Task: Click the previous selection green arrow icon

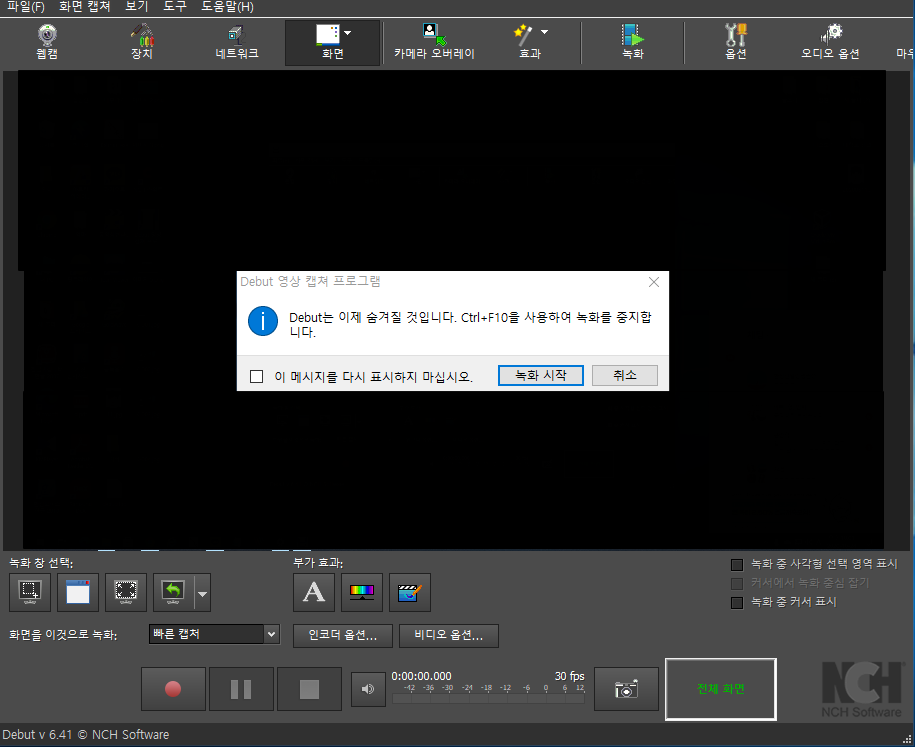Action: tap(173, 592)
